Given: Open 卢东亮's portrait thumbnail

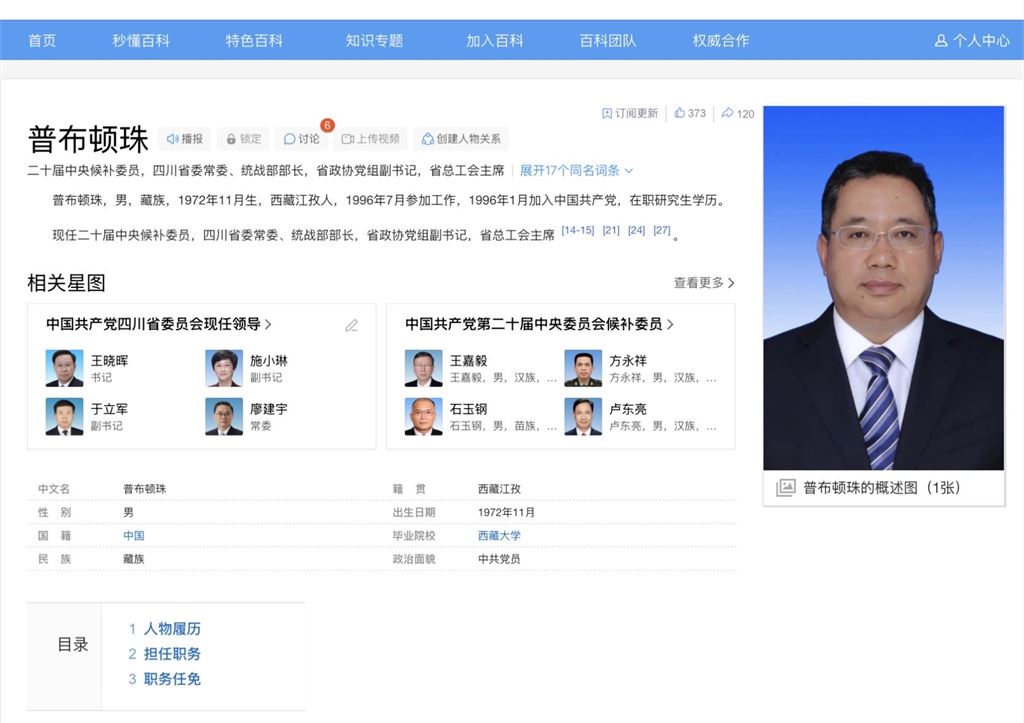Looking at the screenshot, I should tap(583, 416).
